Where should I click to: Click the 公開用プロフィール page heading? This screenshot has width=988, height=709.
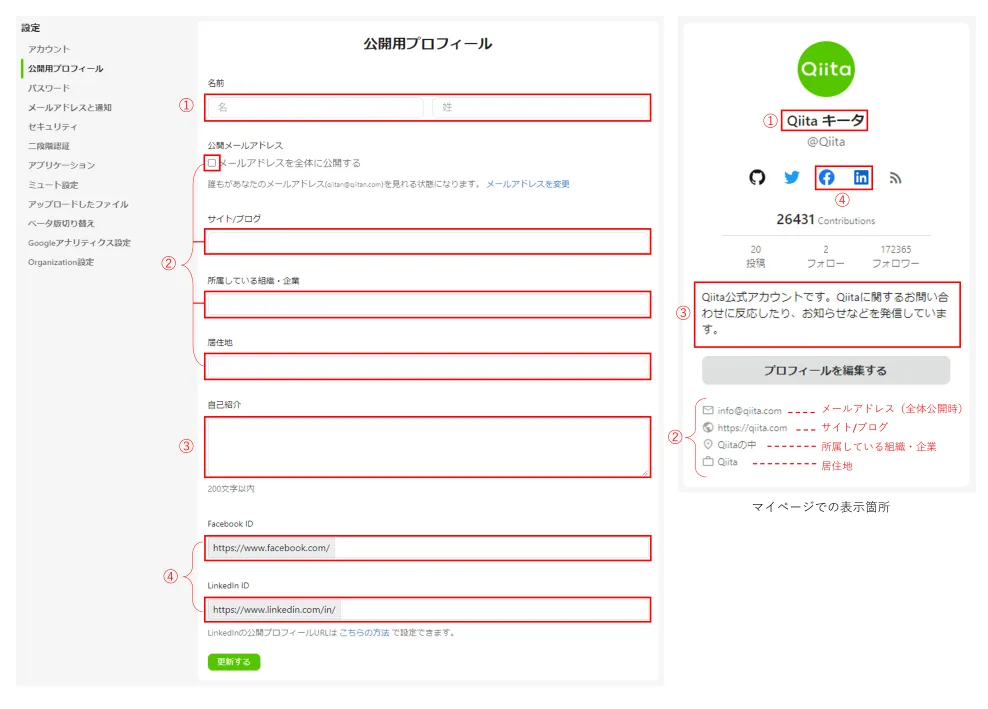pos(427,43)
